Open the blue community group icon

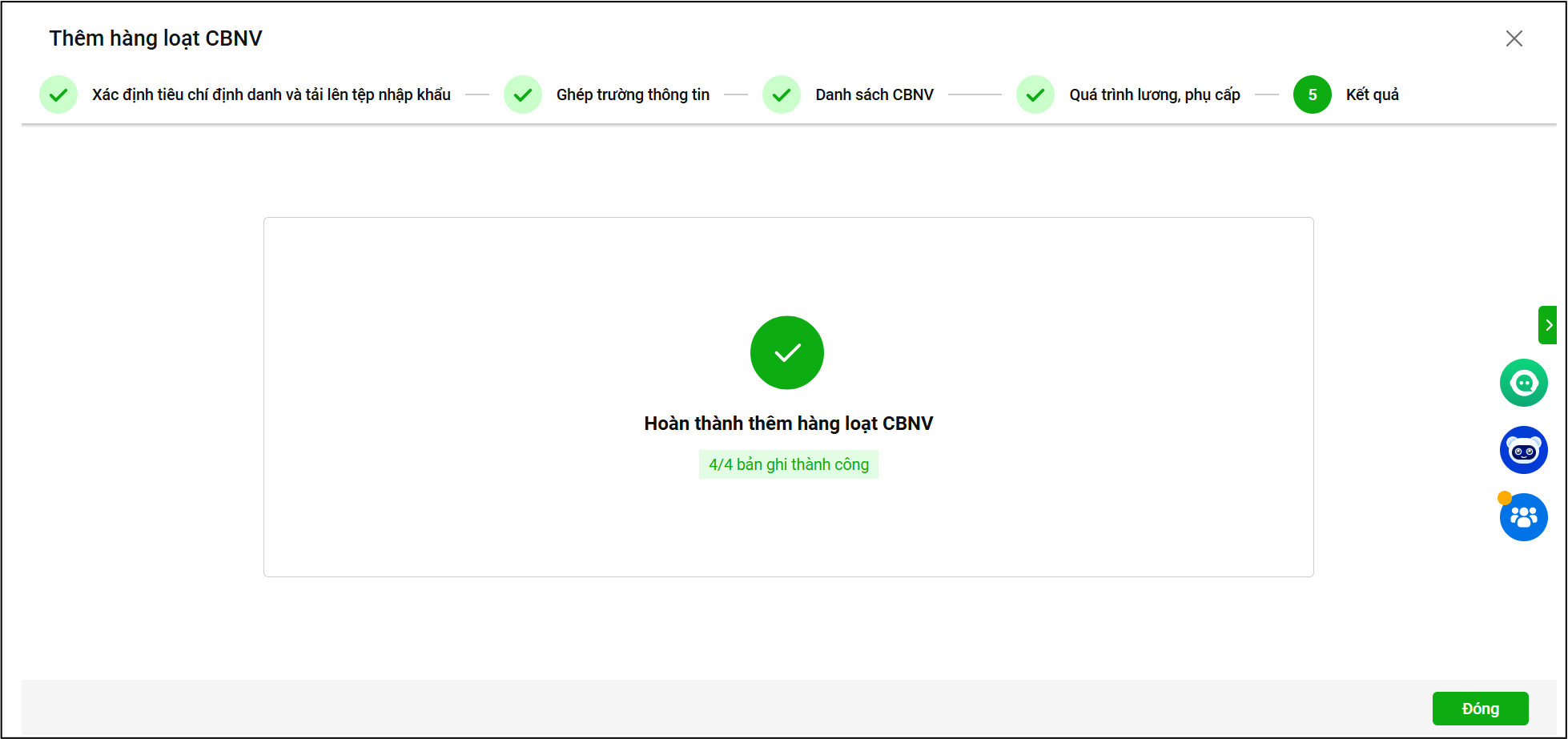[x=1523, y=517]
